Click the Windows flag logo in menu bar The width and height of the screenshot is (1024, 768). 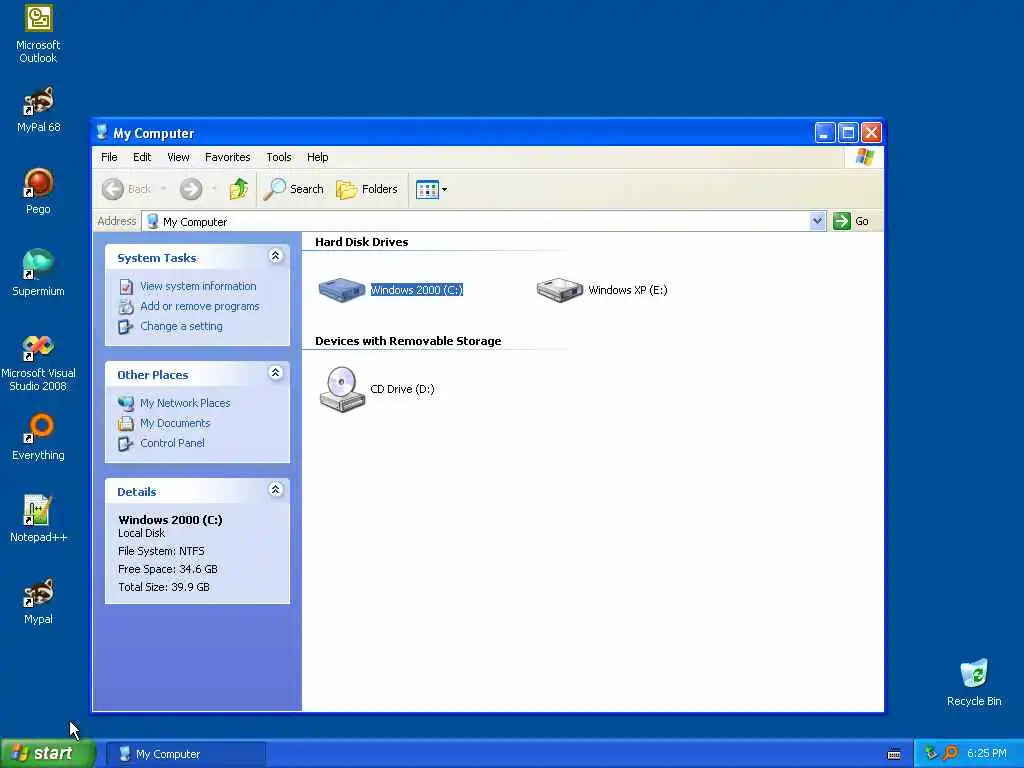(x=865, y=157)
